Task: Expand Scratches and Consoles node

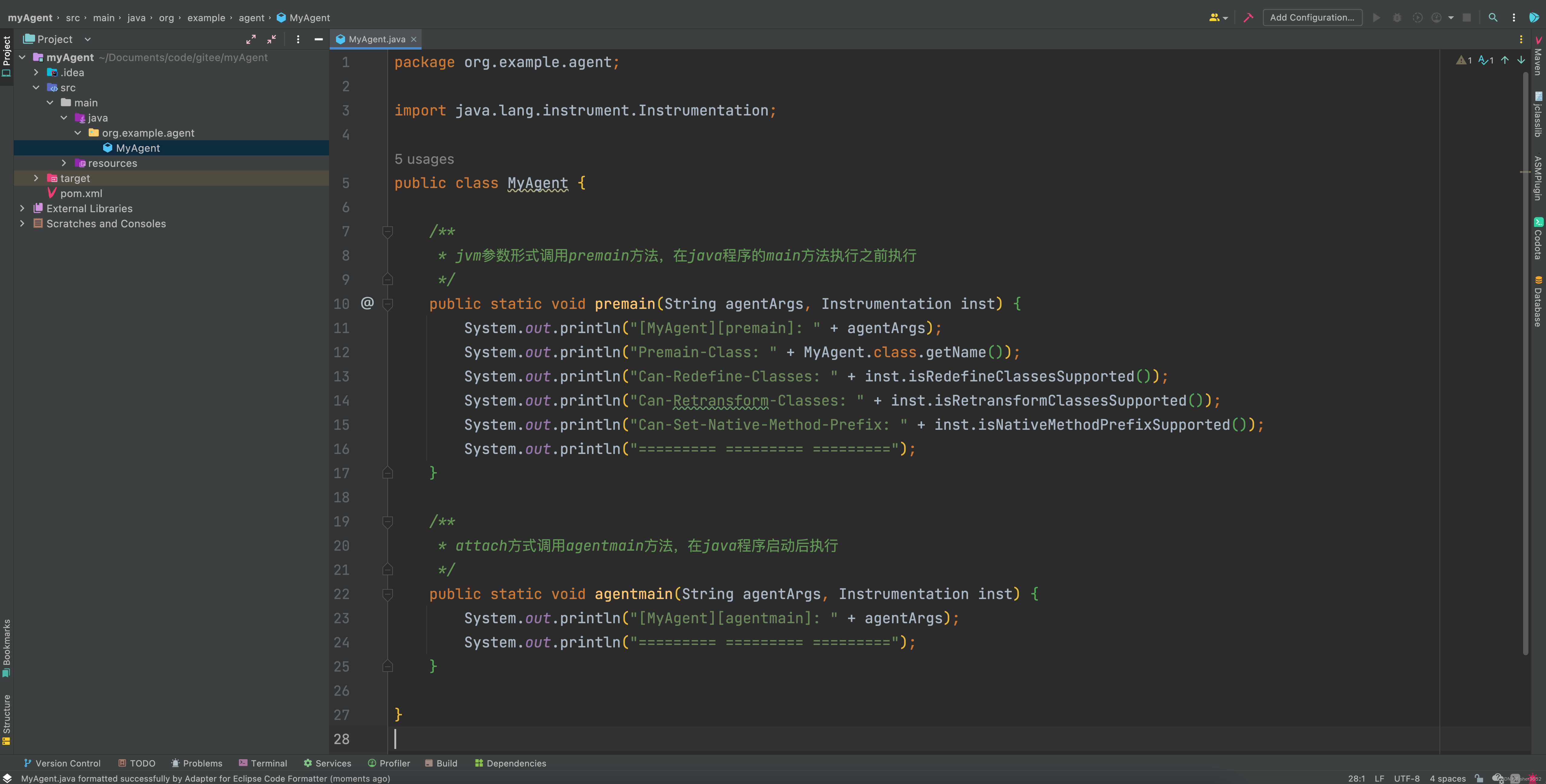Action: point(22,223)
